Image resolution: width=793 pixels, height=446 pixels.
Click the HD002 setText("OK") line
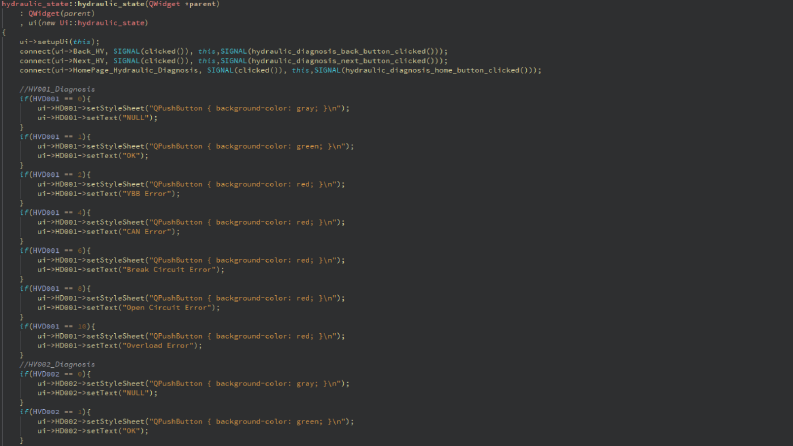[93, 431]
